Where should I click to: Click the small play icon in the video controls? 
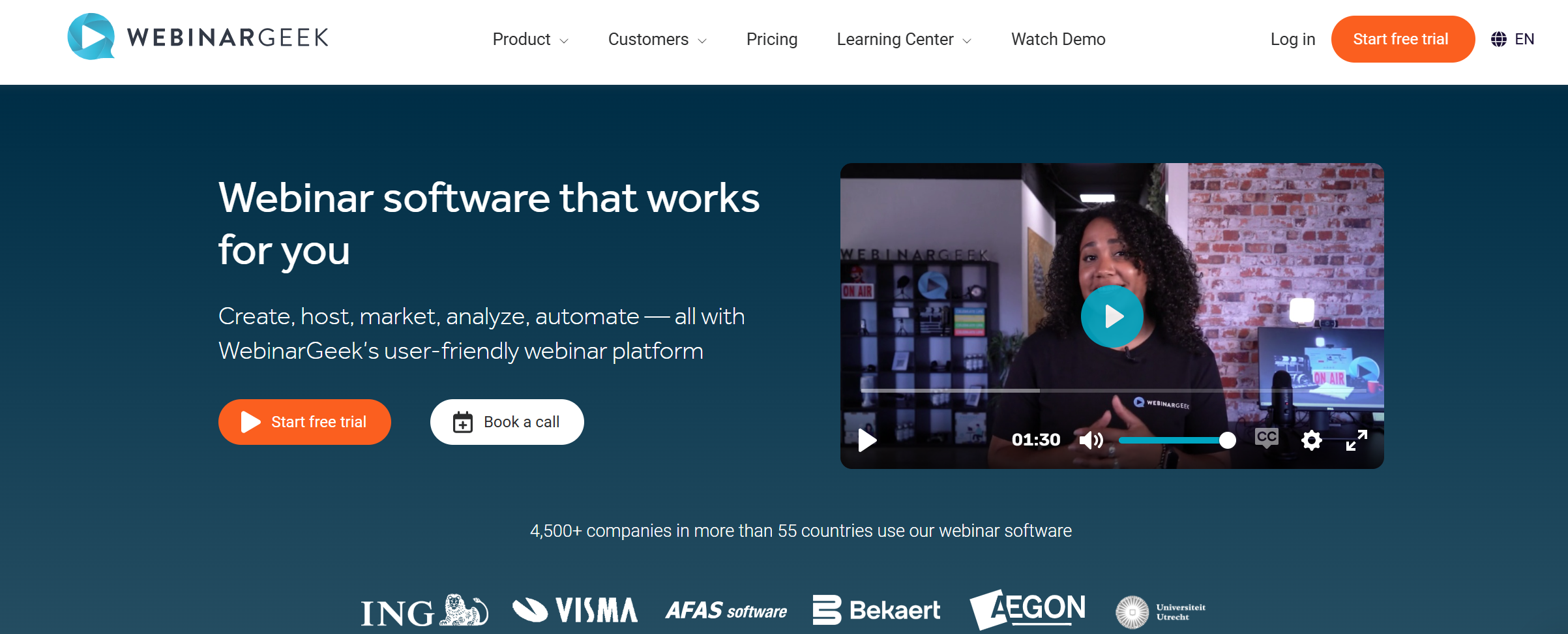[867, 440]
